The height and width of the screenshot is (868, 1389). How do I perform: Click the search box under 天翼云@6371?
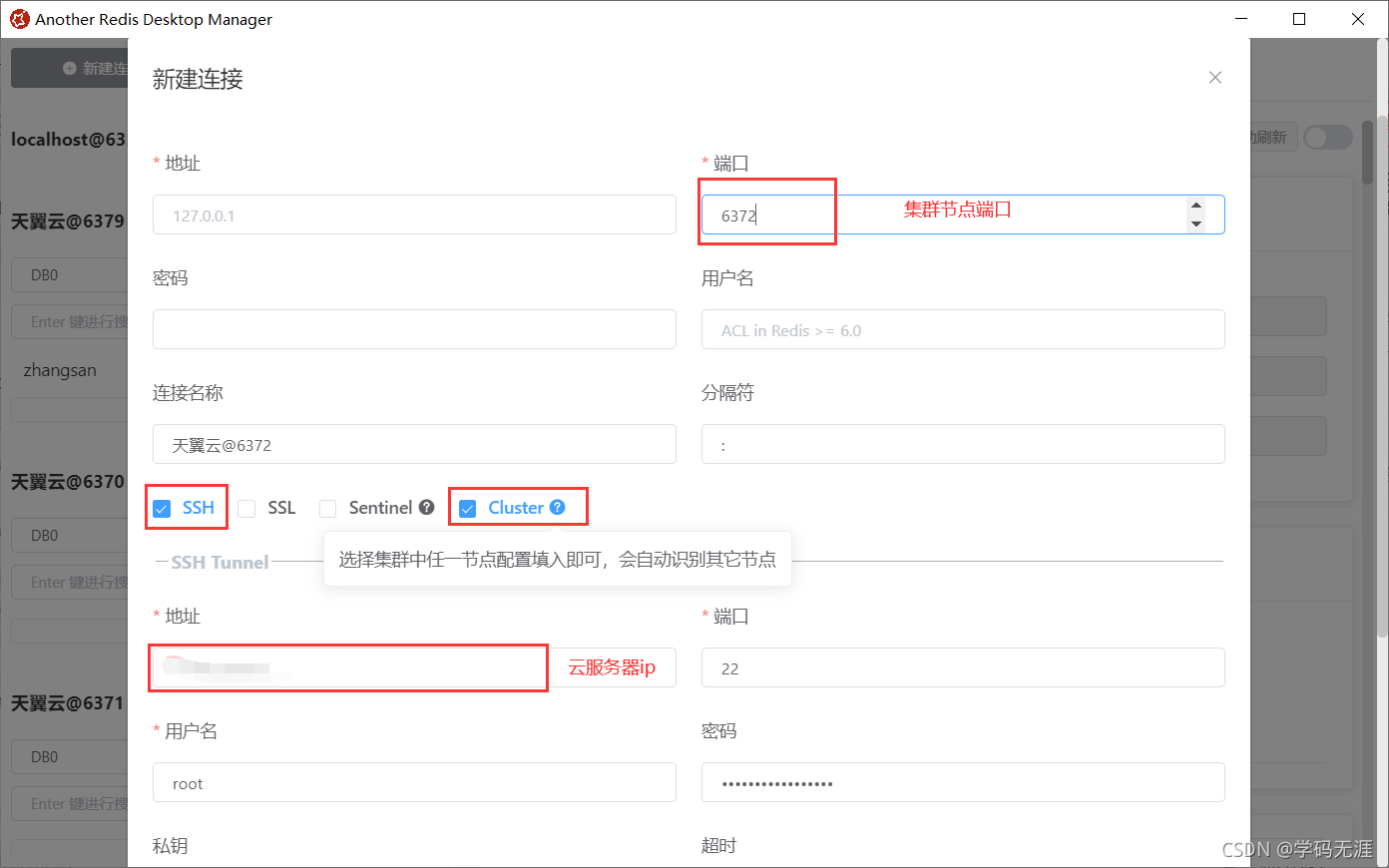[70, 803]
